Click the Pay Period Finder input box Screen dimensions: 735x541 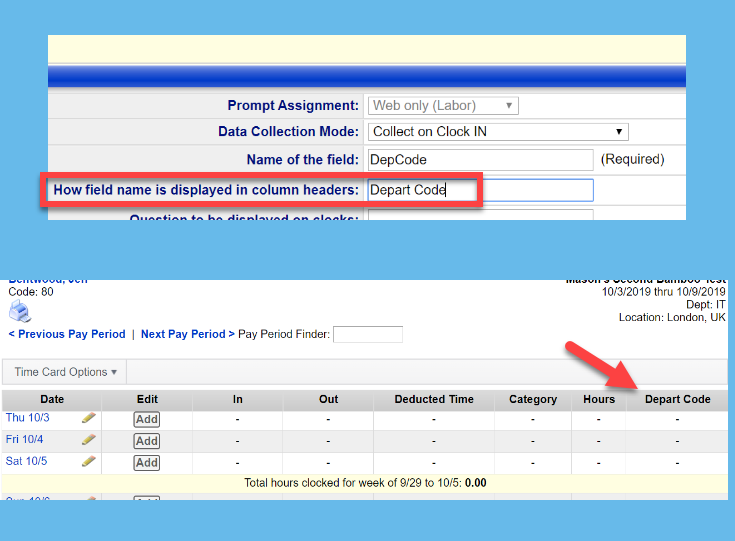coord(367,334)
